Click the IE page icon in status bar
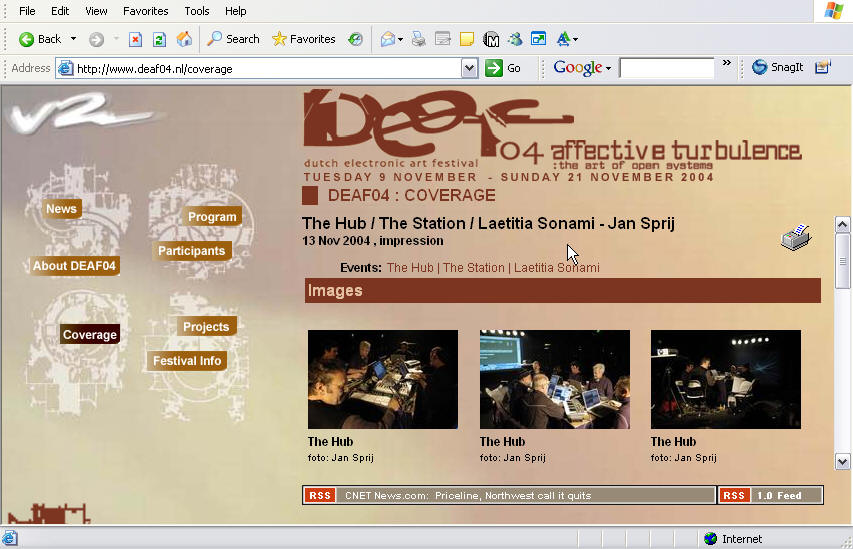This screenshot has height=549, width=853. coord(10,538)
